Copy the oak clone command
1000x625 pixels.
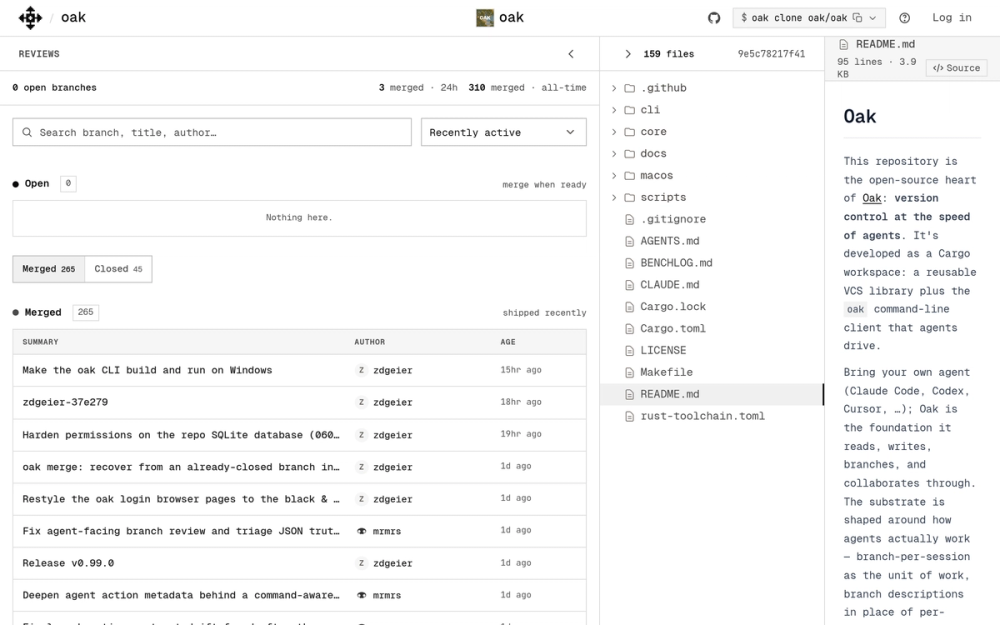[x=857, y=18]
